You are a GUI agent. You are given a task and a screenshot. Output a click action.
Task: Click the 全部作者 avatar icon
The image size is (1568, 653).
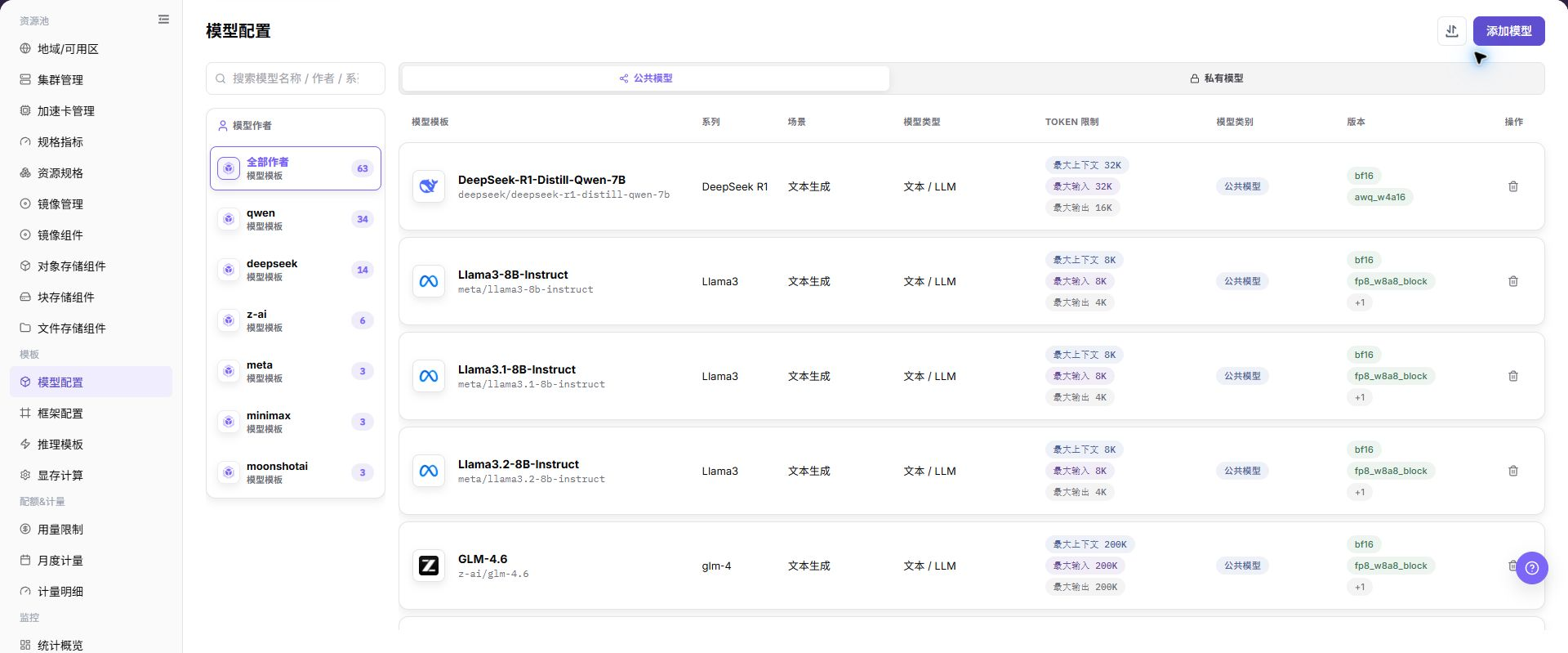tap(229, 168)
